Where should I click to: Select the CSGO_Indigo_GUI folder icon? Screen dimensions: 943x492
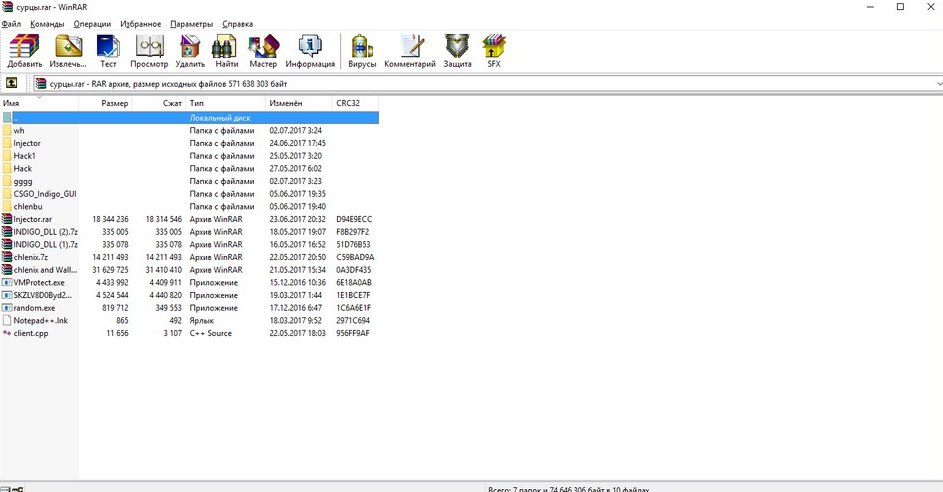pos(7,194)
